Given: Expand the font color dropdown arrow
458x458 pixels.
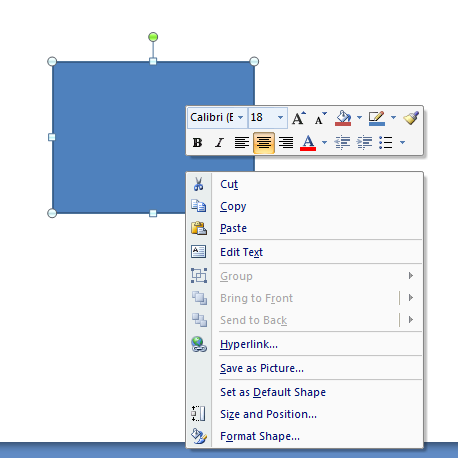Looking at the screenshot, I should click(x=324, y=143).
